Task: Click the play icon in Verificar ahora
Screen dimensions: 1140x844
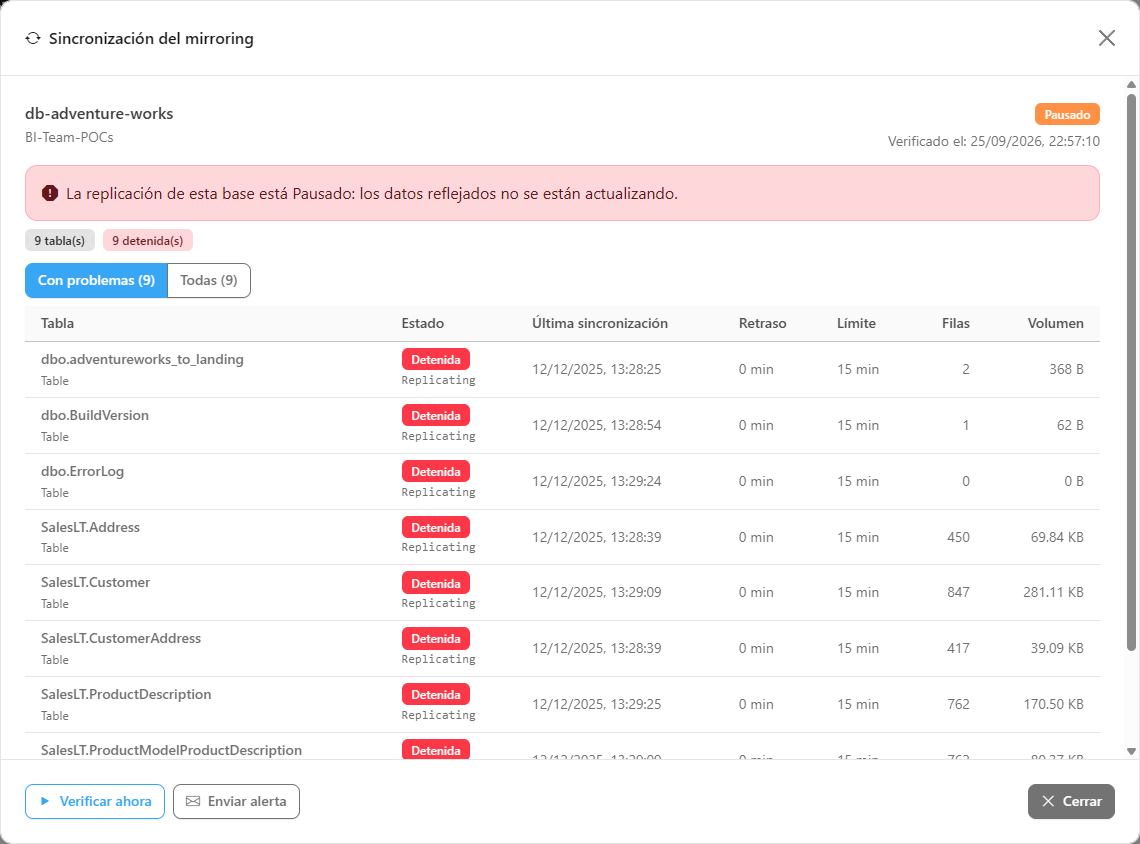Action: 45,801
